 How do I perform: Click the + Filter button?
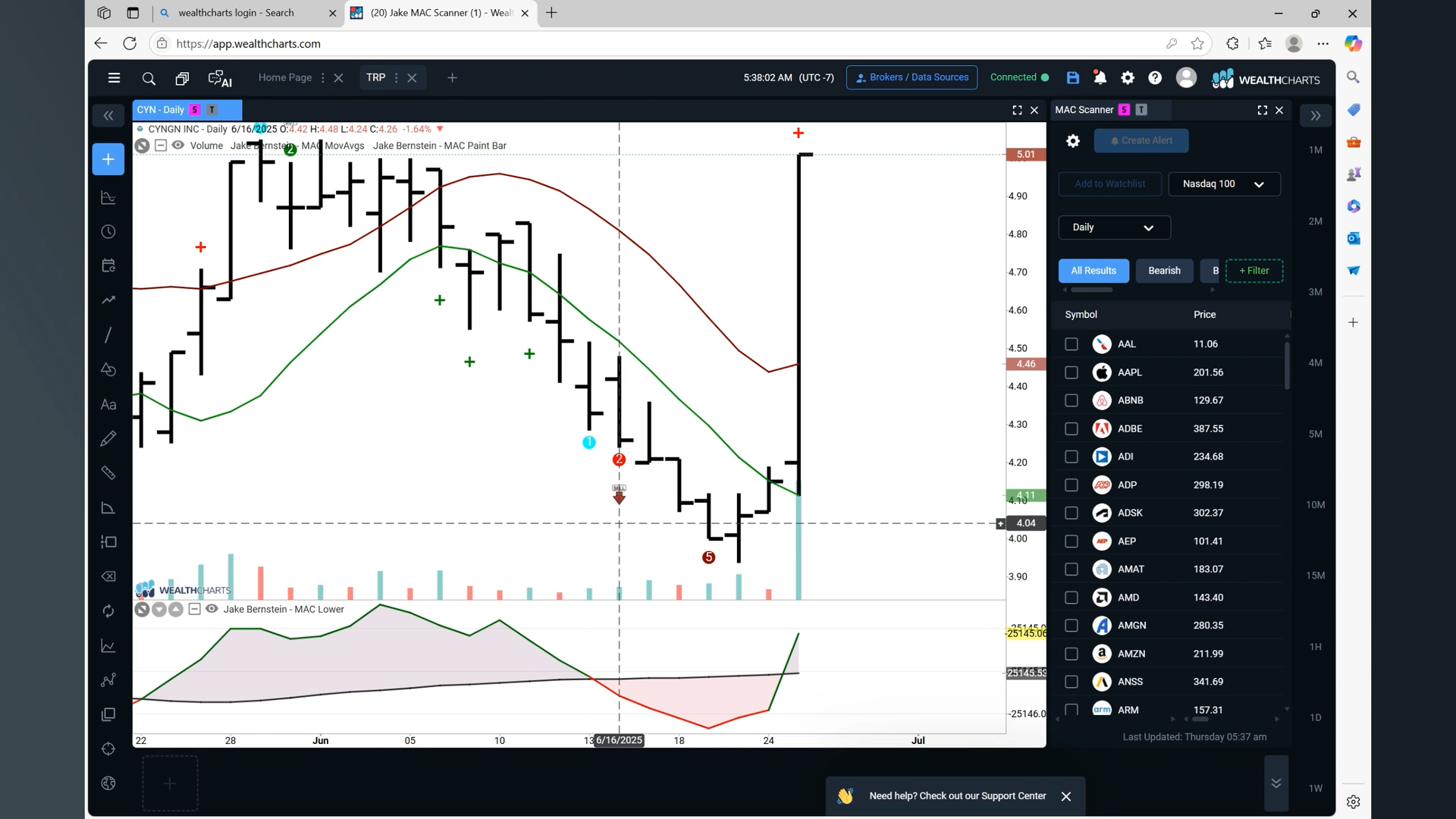pos(1254,271)
